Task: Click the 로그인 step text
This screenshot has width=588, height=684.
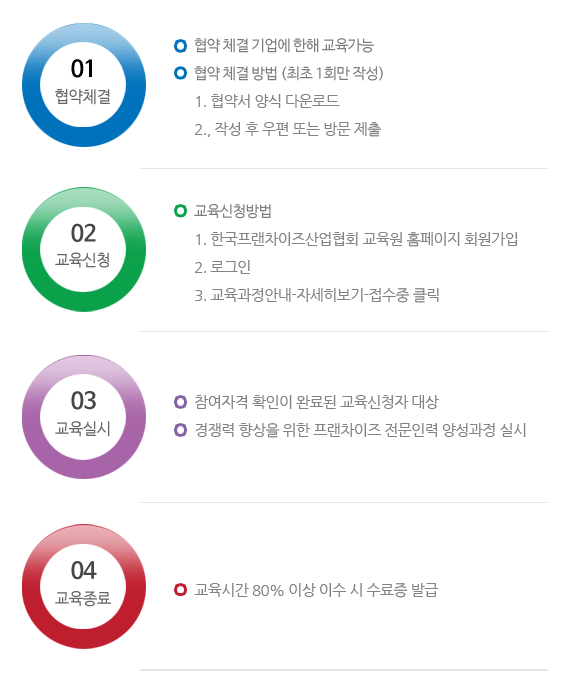Action: (230, 267)
